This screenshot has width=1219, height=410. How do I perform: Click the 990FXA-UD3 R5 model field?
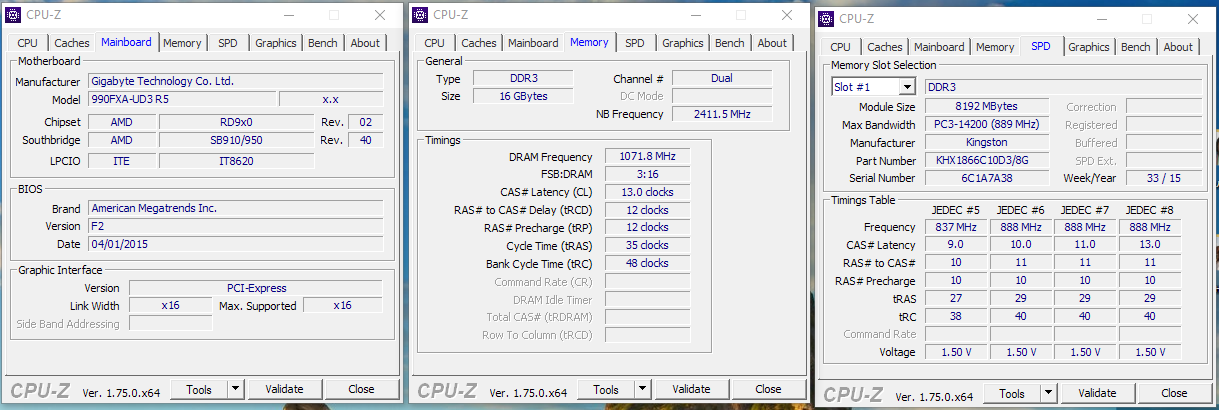click(x=180, y=99)
